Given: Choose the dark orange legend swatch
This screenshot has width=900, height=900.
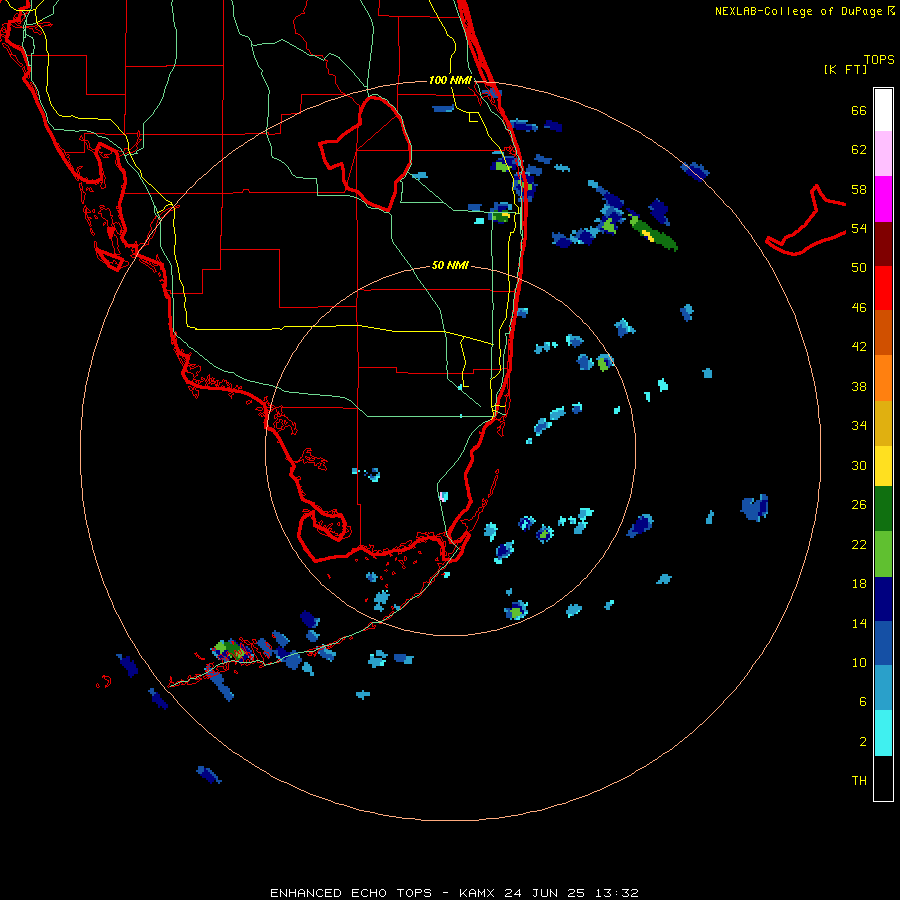Looking at the screenshot, I should 883,332.
